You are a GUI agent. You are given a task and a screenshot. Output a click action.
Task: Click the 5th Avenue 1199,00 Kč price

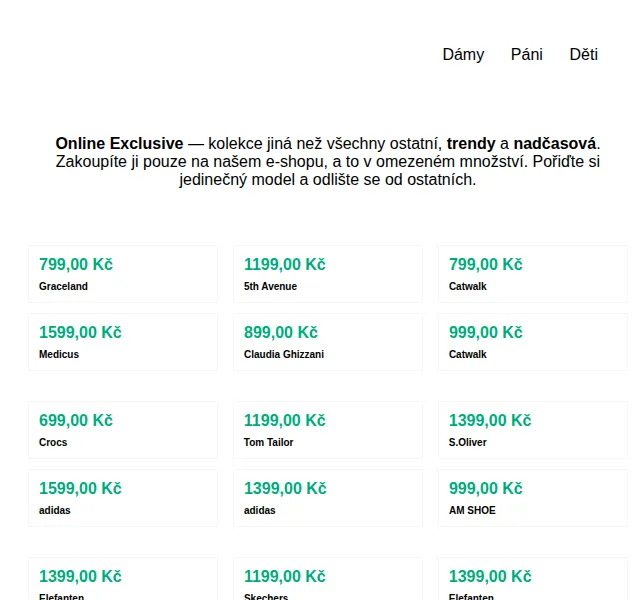pos(285,264)
